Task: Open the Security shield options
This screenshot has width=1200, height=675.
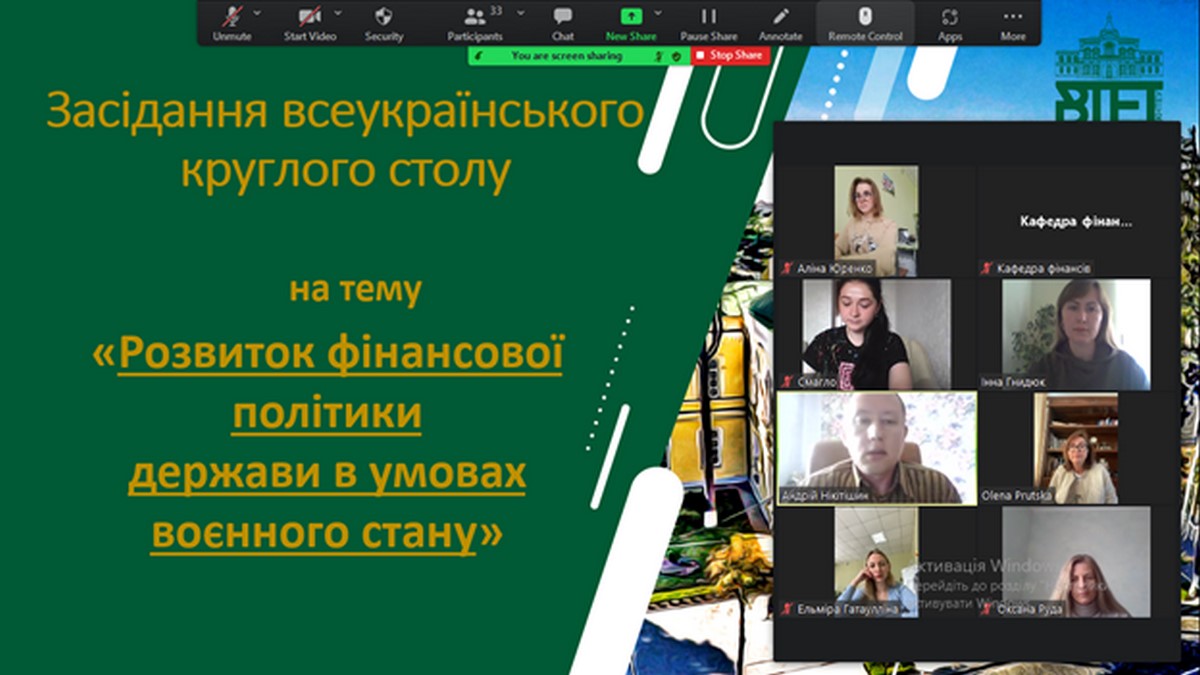Action: click(x=384, y=22)
